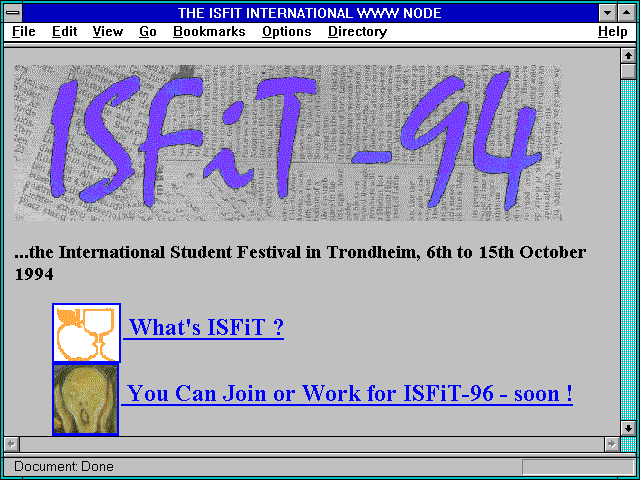Click the vertical scrollbar down arrow
The height and width of the screenshot is (480, 640).
point(628,429)
